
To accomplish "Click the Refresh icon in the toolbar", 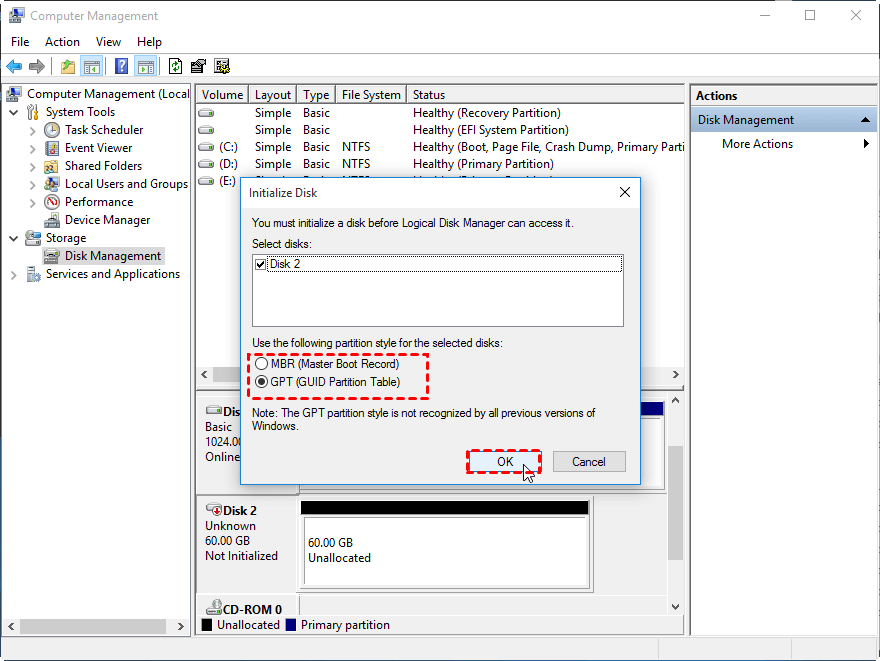I will [x=174, y=66].
